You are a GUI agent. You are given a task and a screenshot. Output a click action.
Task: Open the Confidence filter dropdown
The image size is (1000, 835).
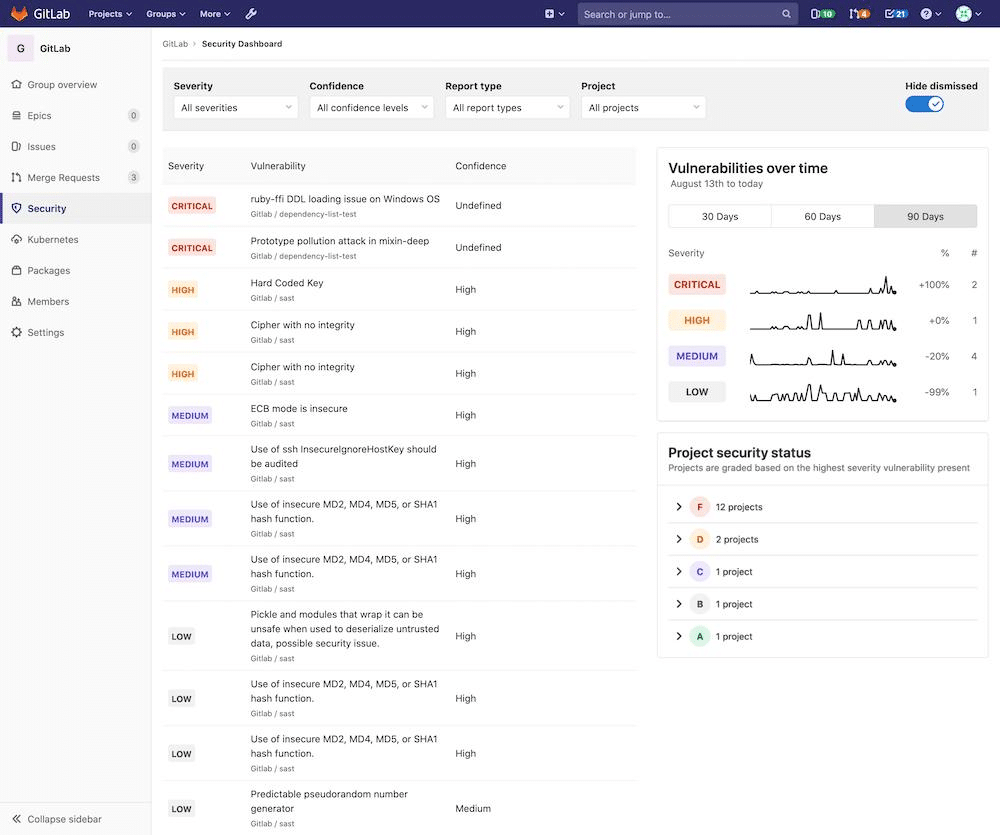[371, 108]
